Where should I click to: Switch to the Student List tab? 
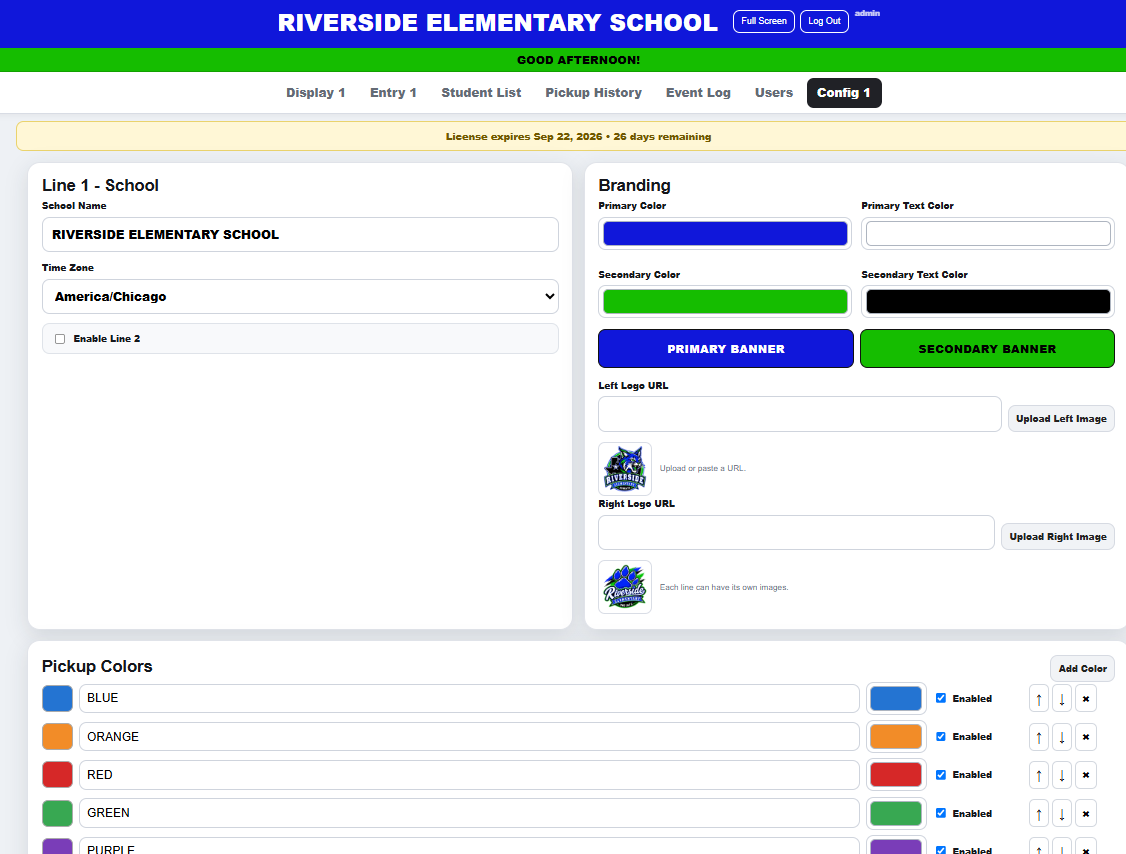481,93
